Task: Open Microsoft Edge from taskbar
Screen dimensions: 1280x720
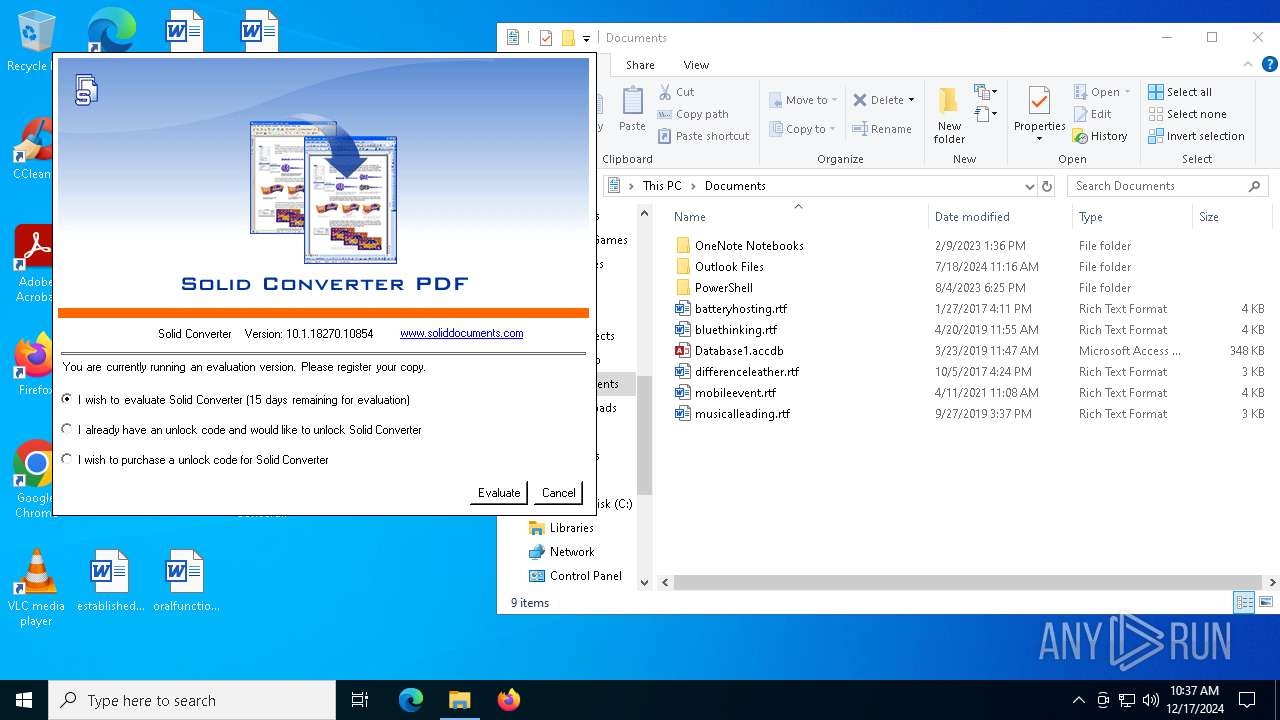Action: (411, 700)
